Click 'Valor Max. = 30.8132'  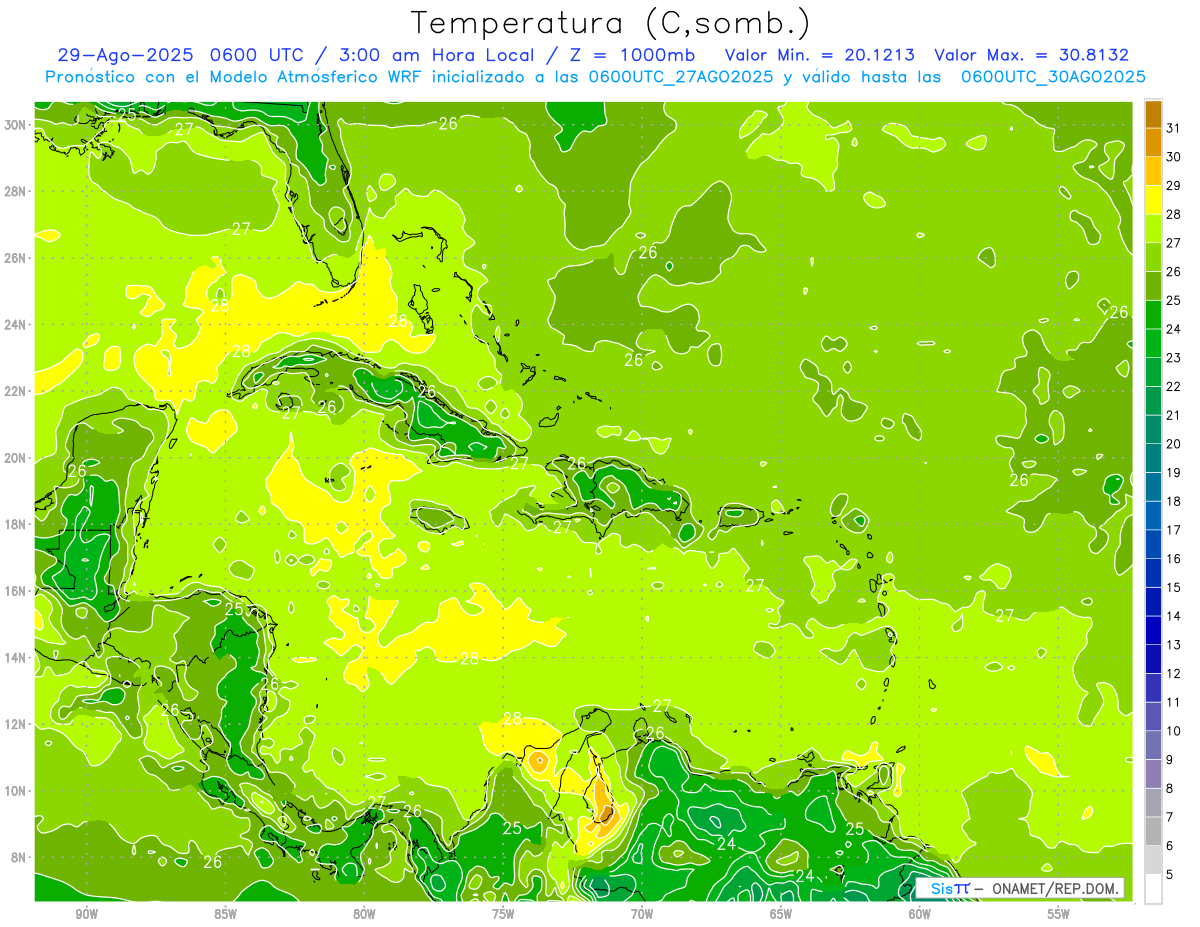[x=1031, y=56]
